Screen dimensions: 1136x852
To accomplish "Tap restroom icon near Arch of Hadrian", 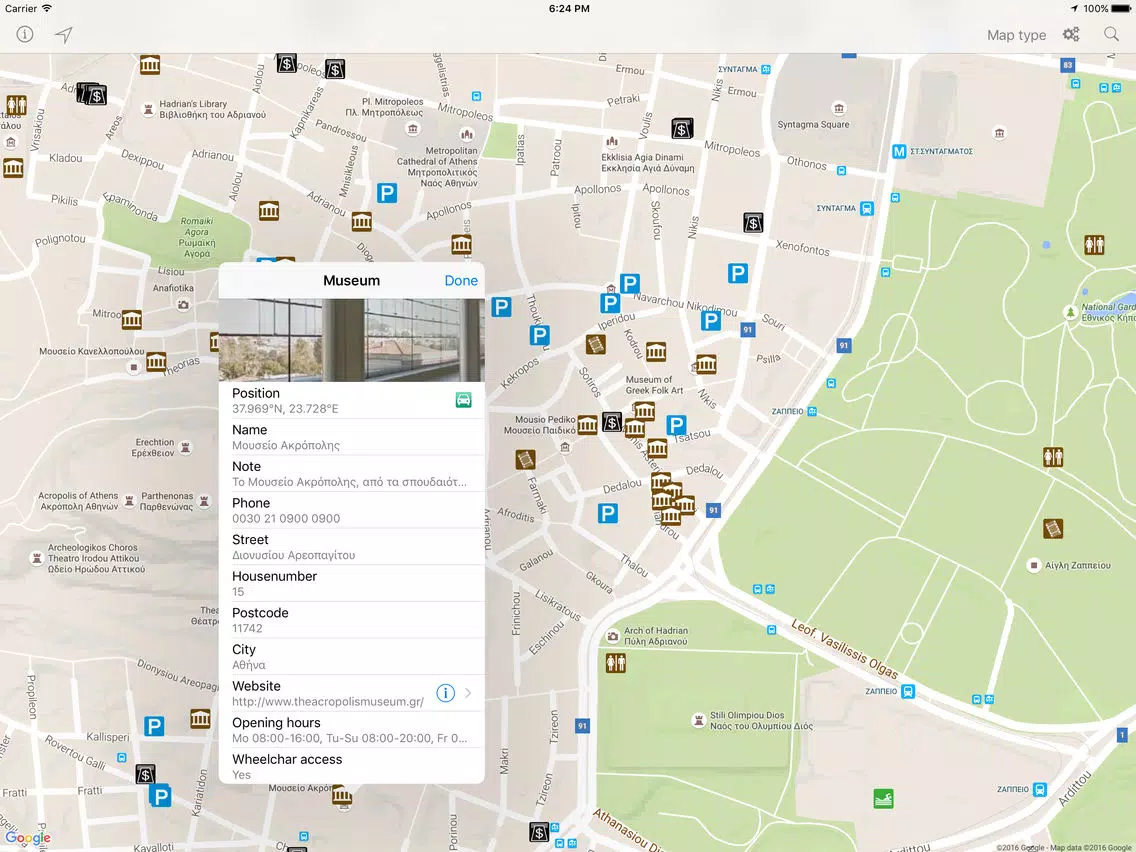I will pyautogui.click(x=615, y=663).
